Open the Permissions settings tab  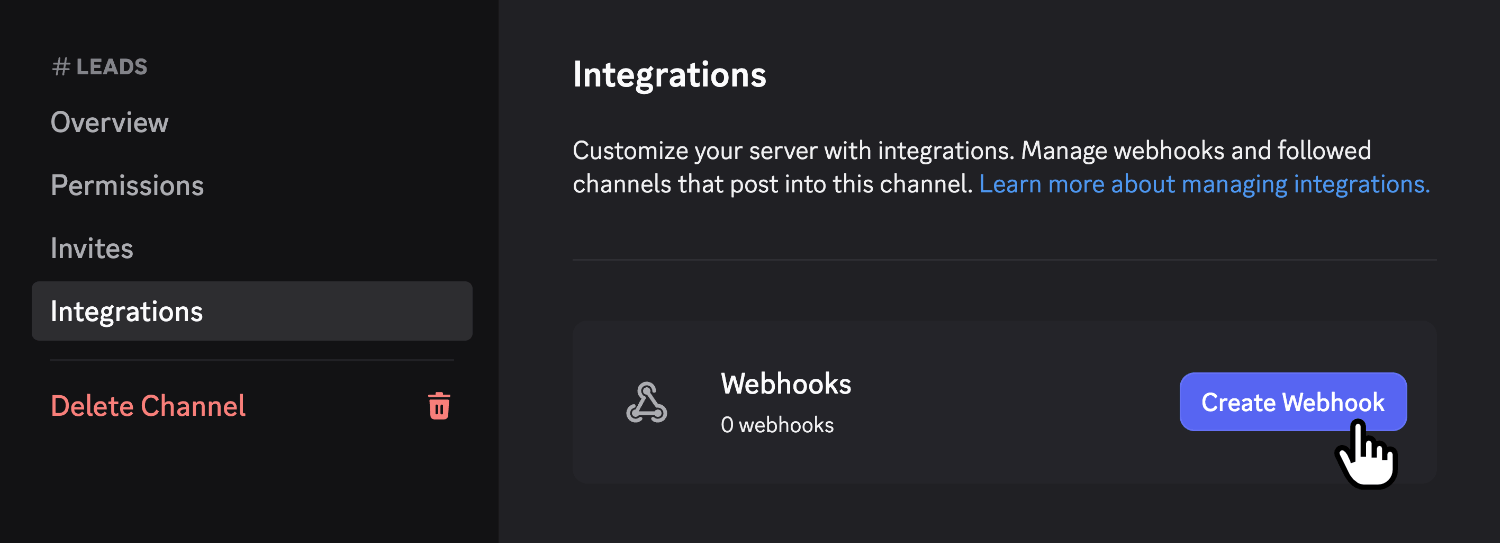(x=127, y=186)
